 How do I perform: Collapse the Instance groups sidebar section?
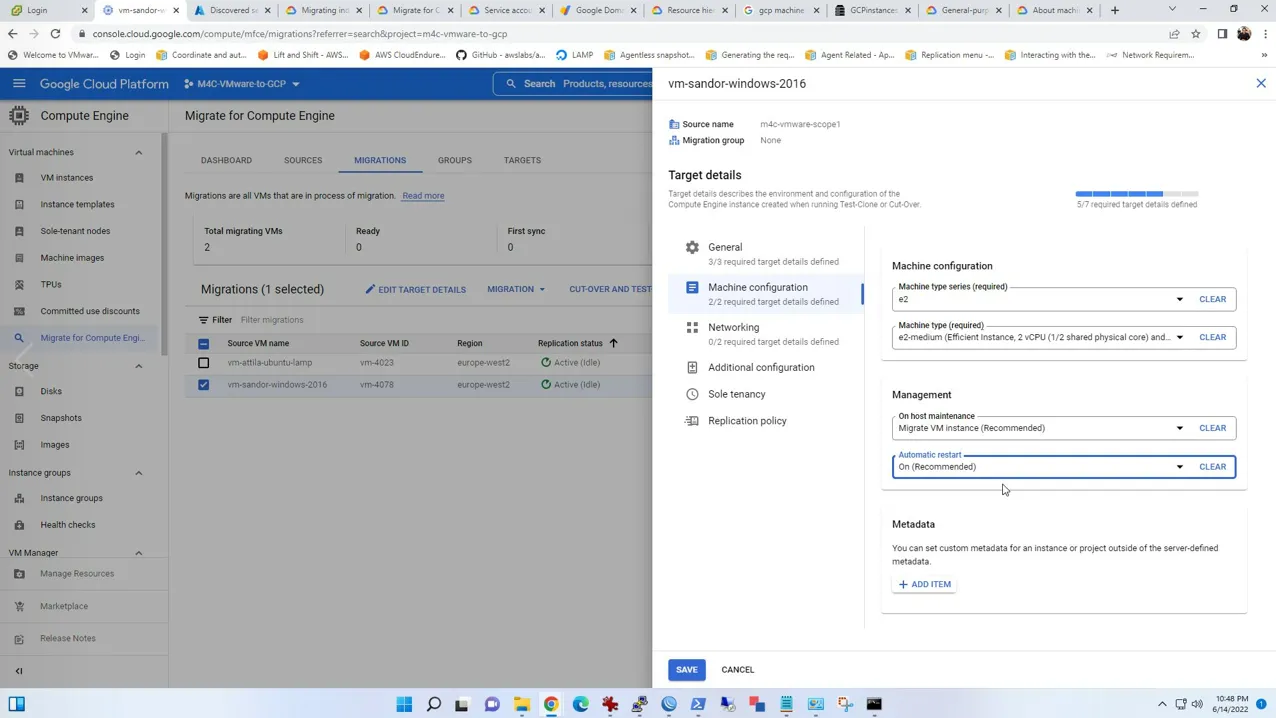139,473
